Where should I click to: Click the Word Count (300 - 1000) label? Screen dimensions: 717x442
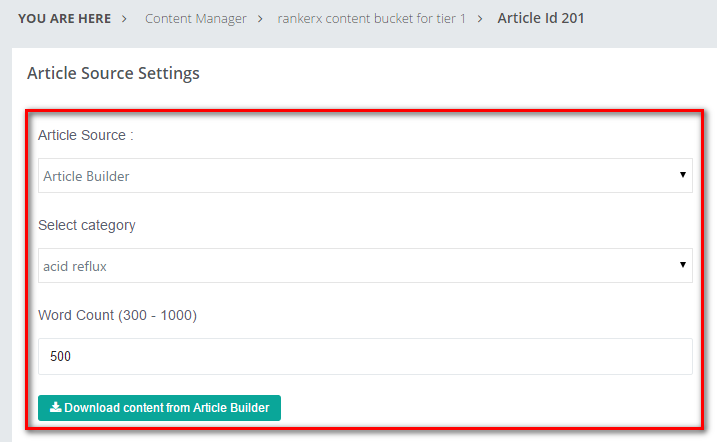pyautogui.click(x=118, y=315)
